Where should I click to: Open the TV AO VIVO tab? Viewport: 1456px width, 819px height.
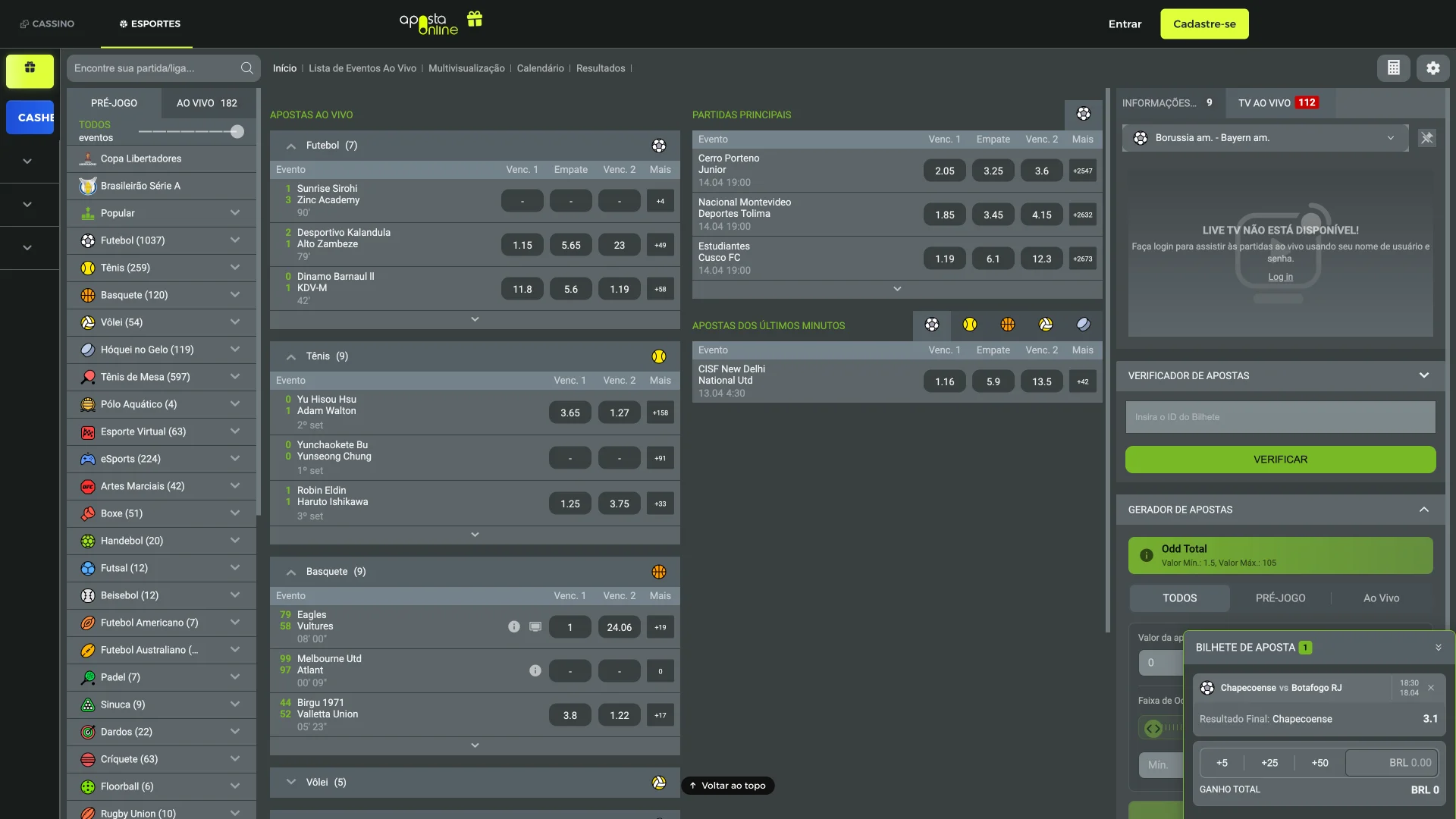tap(1279, 103)
